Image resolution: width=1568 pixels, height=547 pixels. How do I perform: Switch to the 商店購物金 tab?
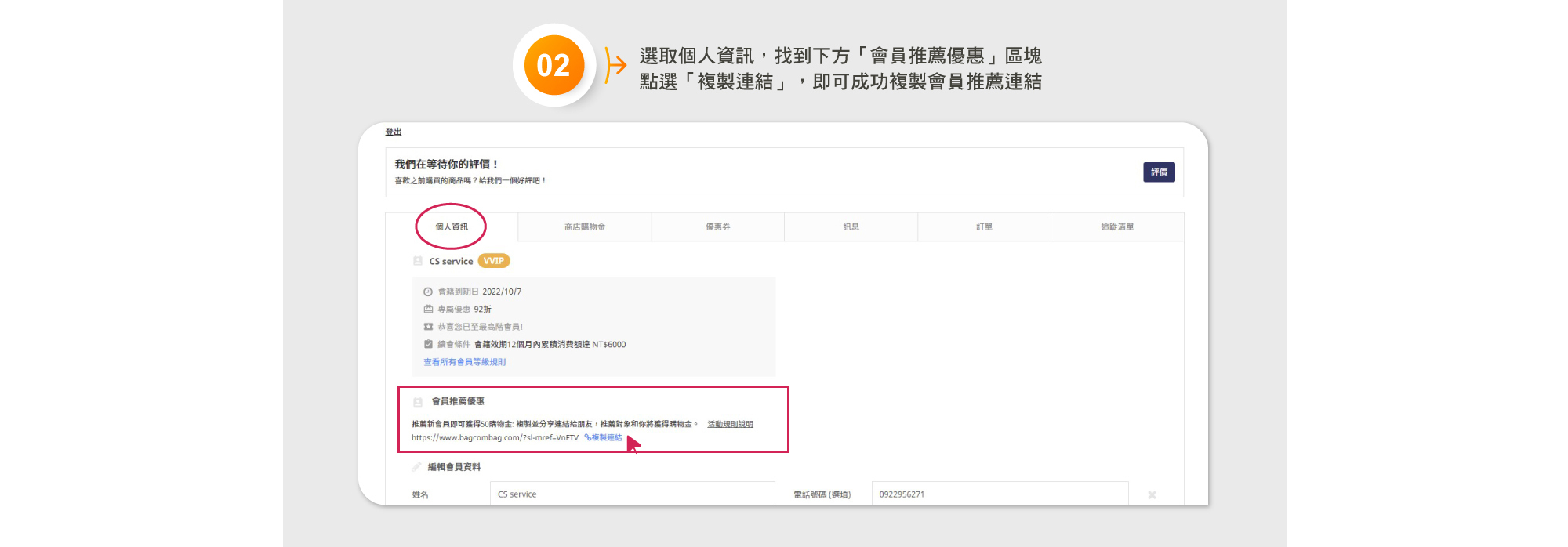[585, 226]
